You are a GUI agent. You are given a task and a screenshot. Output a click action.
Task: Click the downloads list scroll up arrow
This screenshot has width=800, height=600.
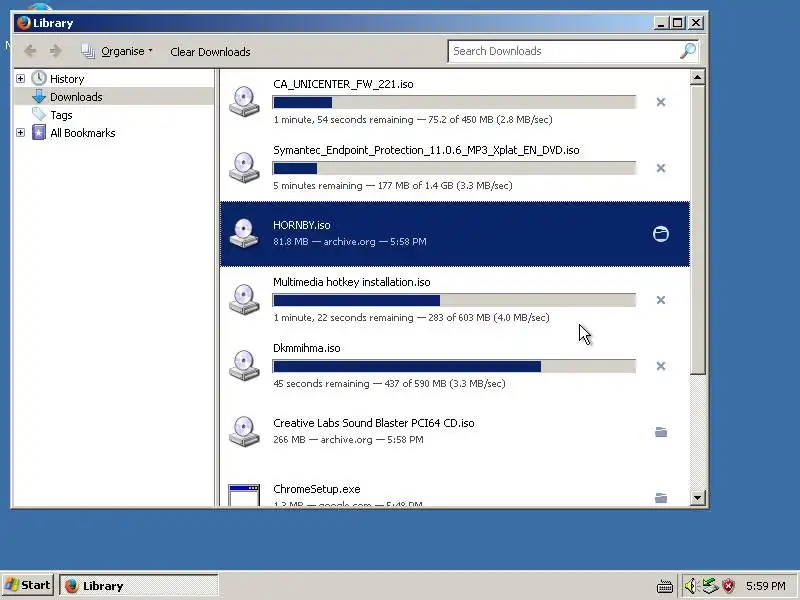pos(697,78)
